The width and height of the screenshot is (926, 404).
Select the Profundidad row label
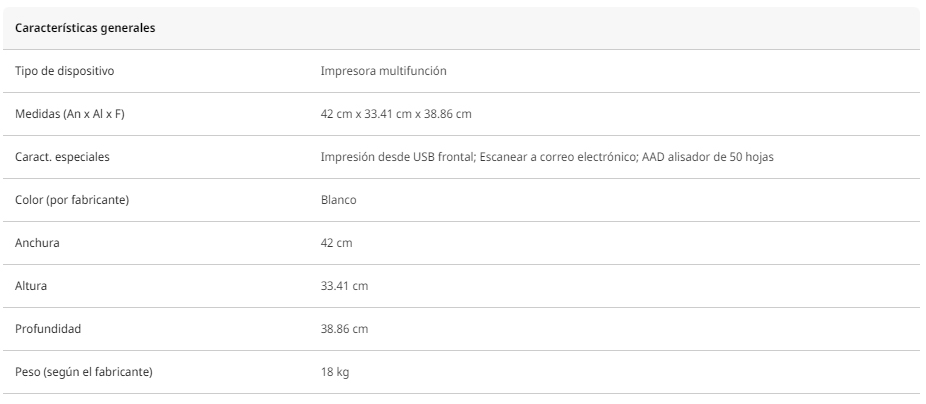coord(48,329)
